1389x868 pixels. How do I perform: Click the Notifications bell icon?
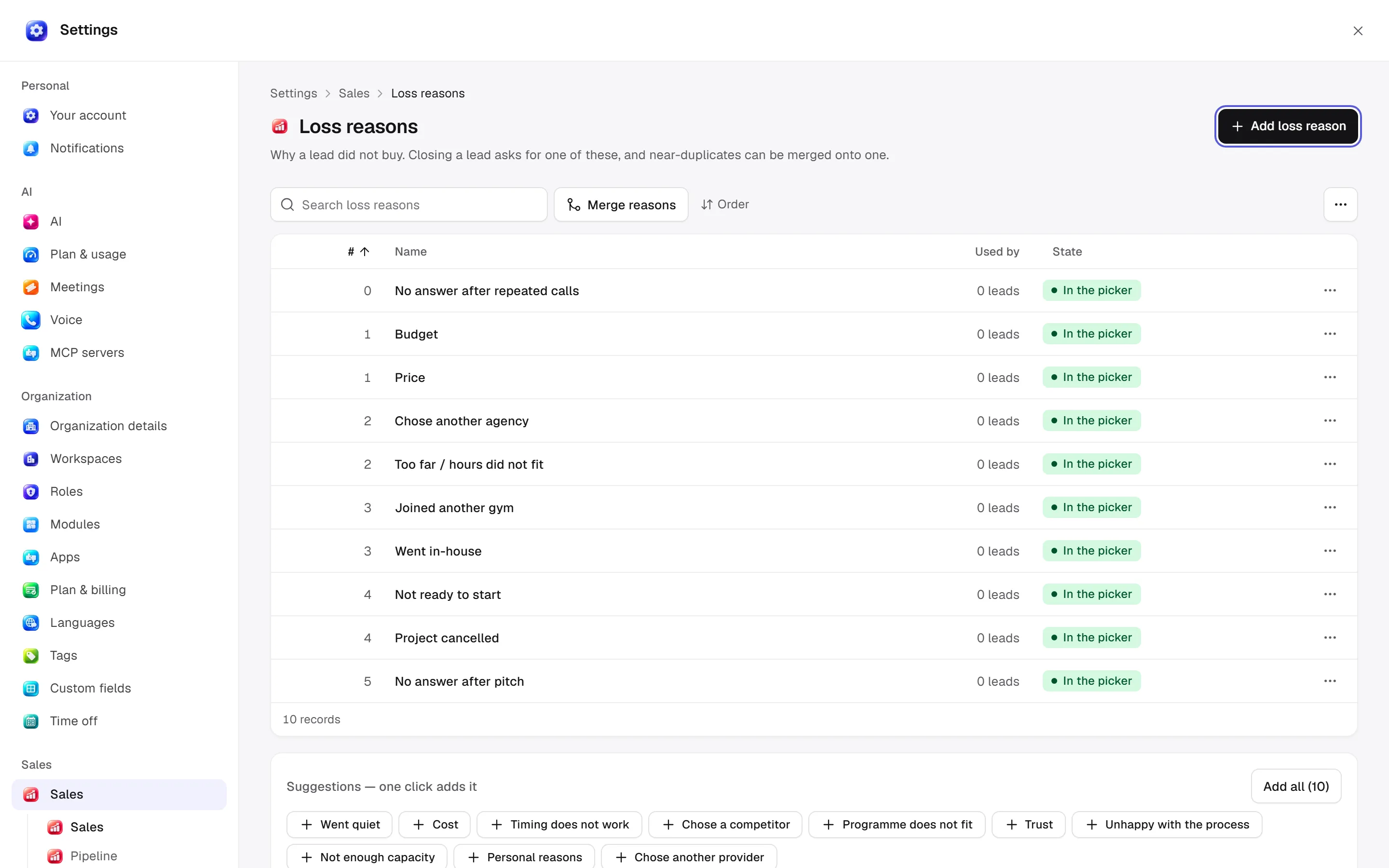click(31, 148)
